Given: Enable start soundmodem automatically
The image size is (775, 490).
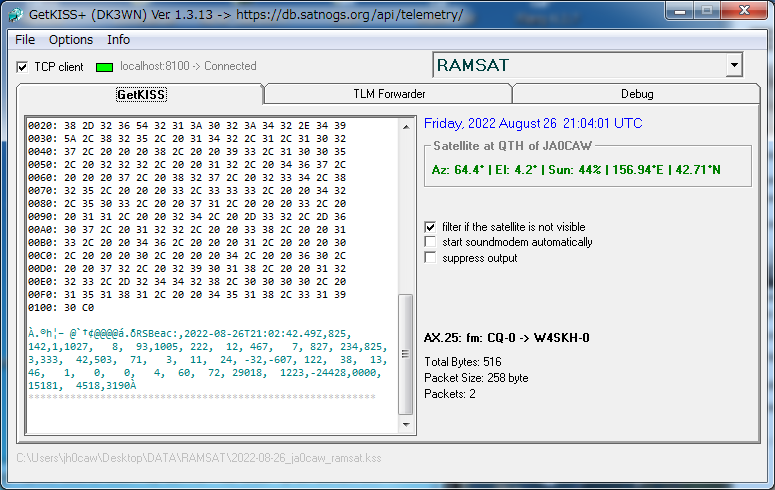Looking at the screenshot, I should (x=431, y=242).
